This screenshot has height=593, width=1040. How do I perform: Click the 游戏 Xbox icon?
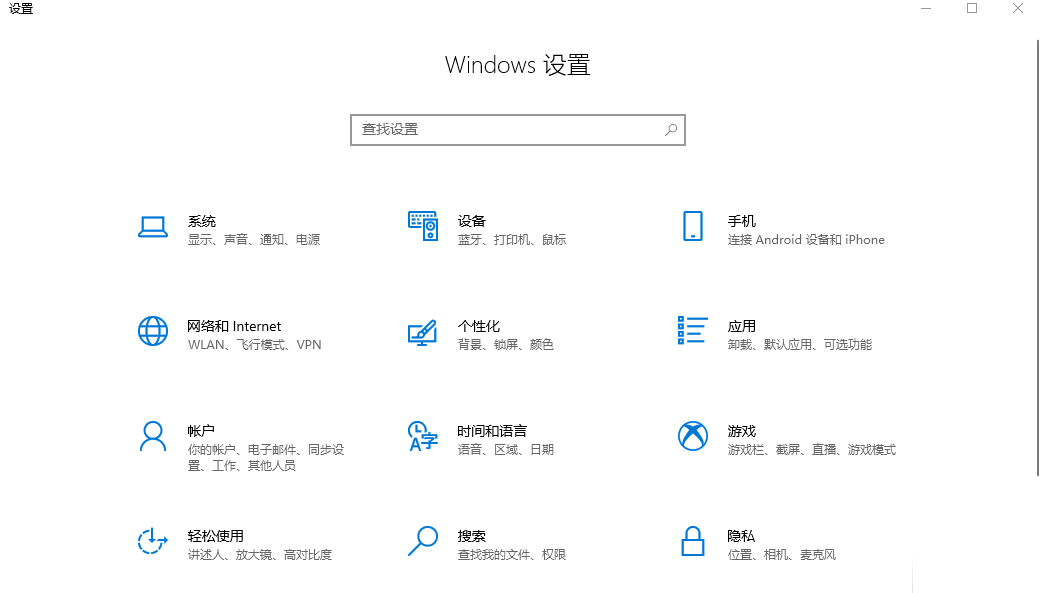coord(692,436)
